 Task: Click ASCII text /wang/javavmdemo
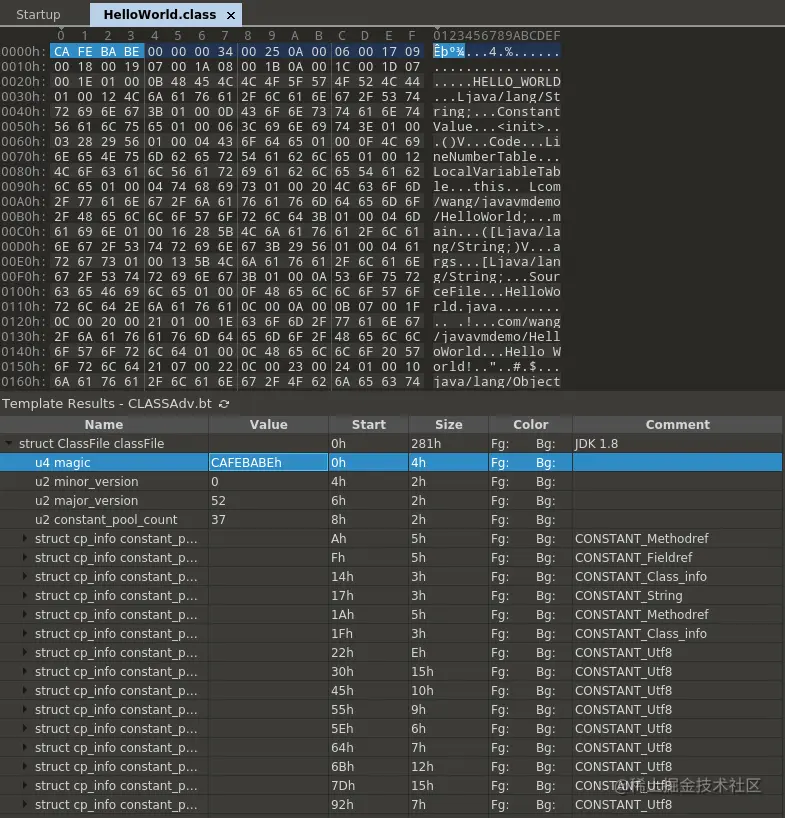click(x=497, y=202)
